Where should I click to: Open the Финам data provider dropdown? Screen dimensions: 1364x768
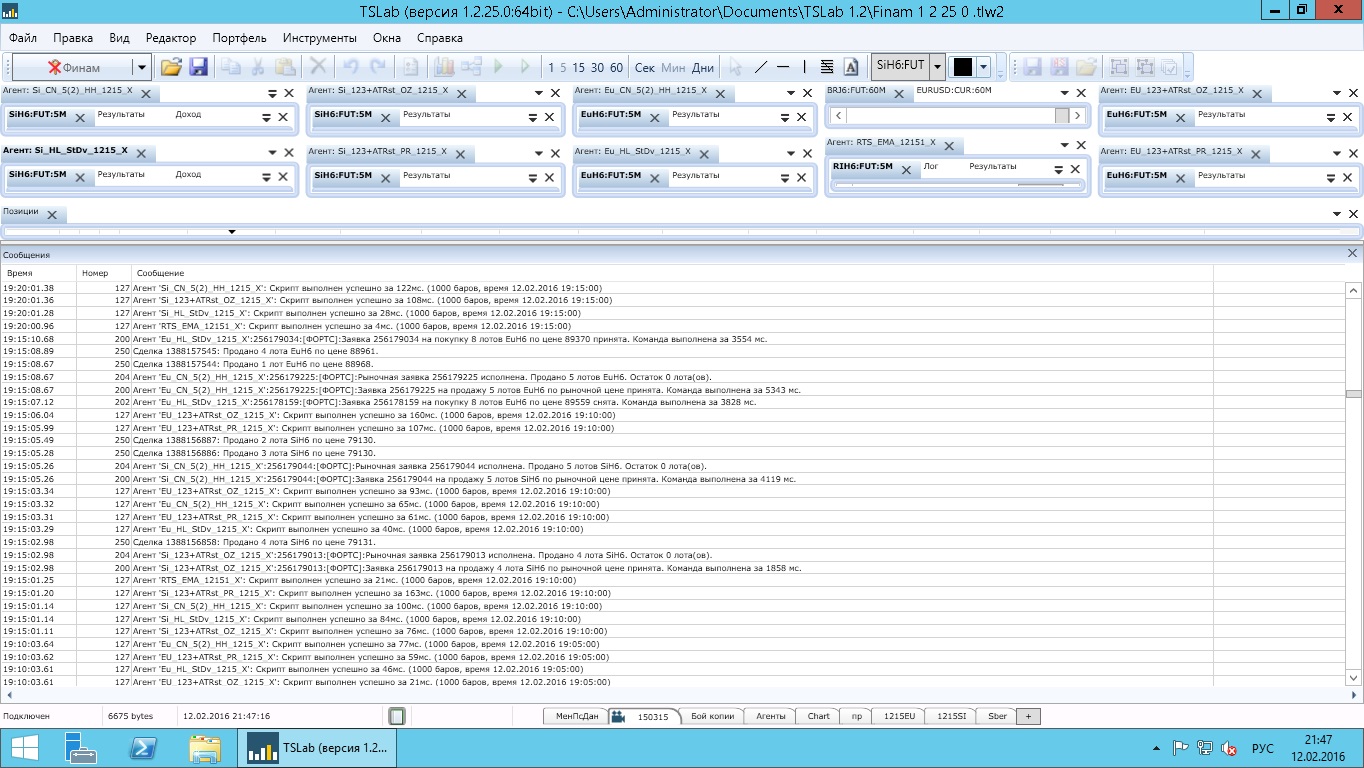click(142, 67)
